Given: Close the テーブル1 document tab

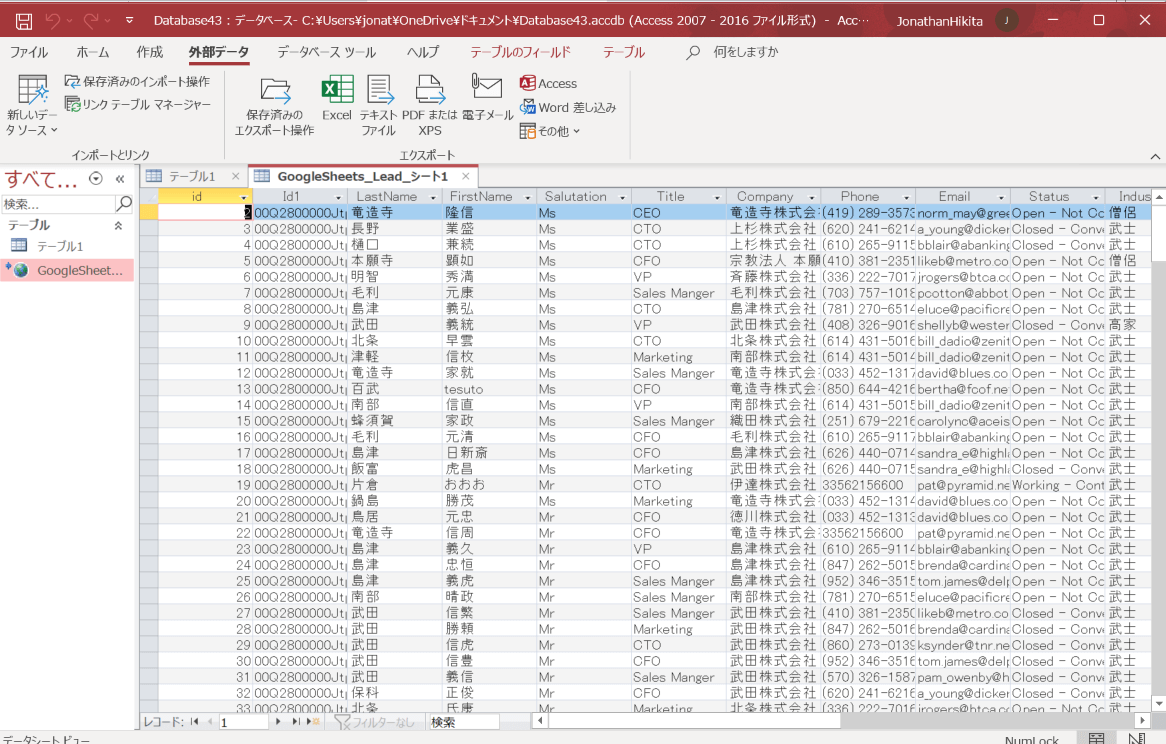Looking at the screenshot, I should coord(236,176).
